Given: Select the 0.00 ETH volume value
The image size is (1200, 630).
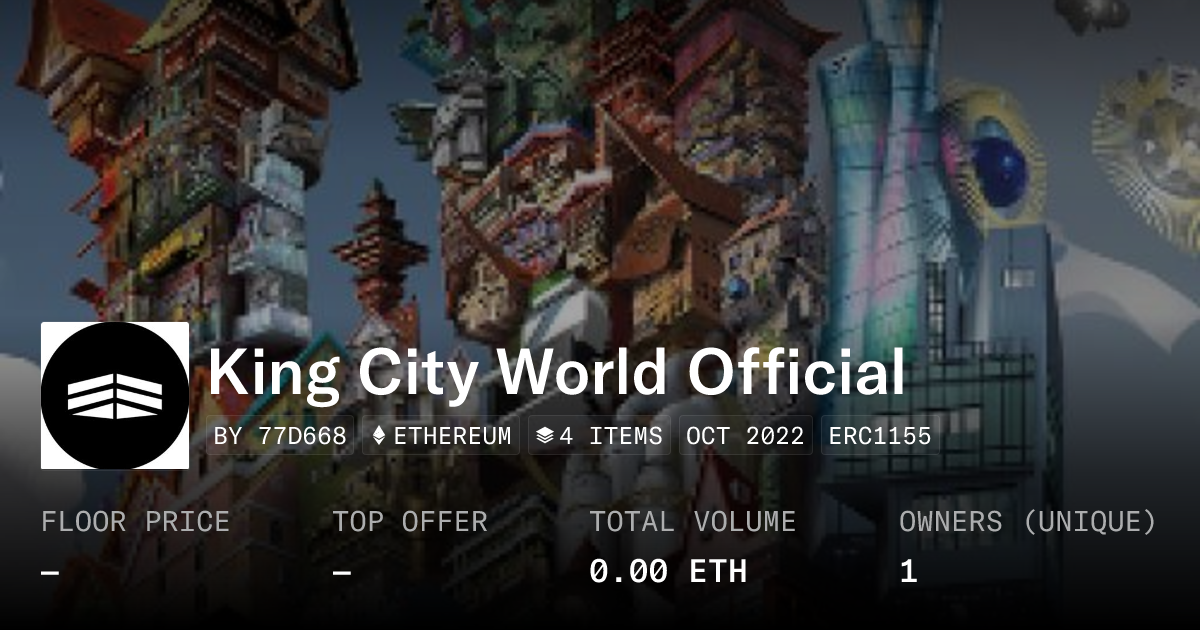Looking at the screenshot, I should 668,571.
